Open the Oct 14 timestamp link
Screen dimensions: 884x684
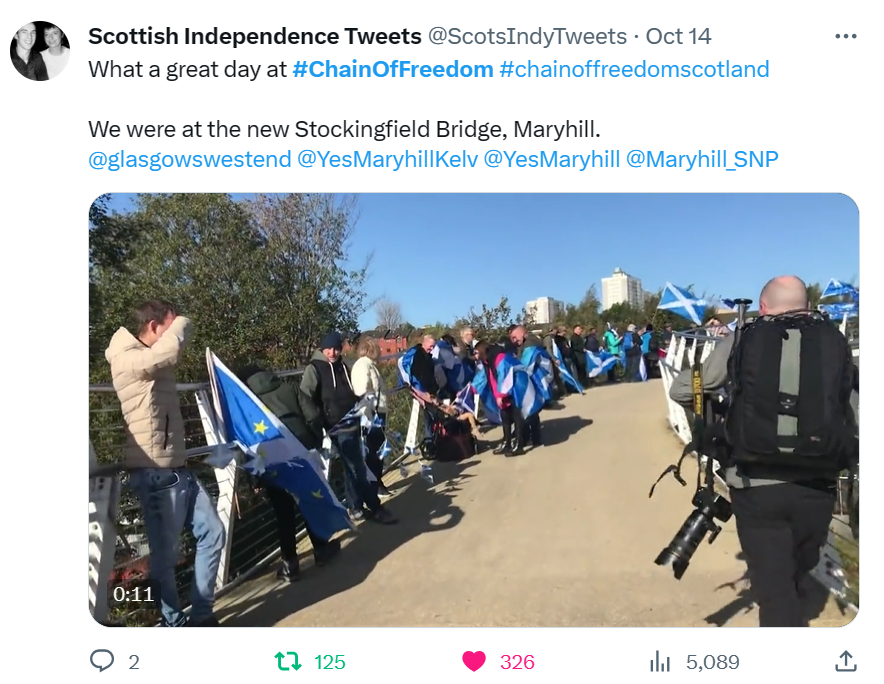(x=678, y=37)
